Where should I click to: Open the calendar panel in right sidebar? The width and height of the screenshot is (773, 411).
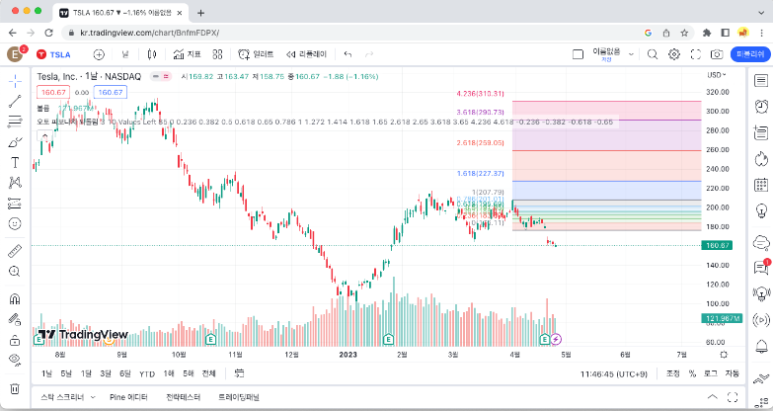(x=761, y=185)
